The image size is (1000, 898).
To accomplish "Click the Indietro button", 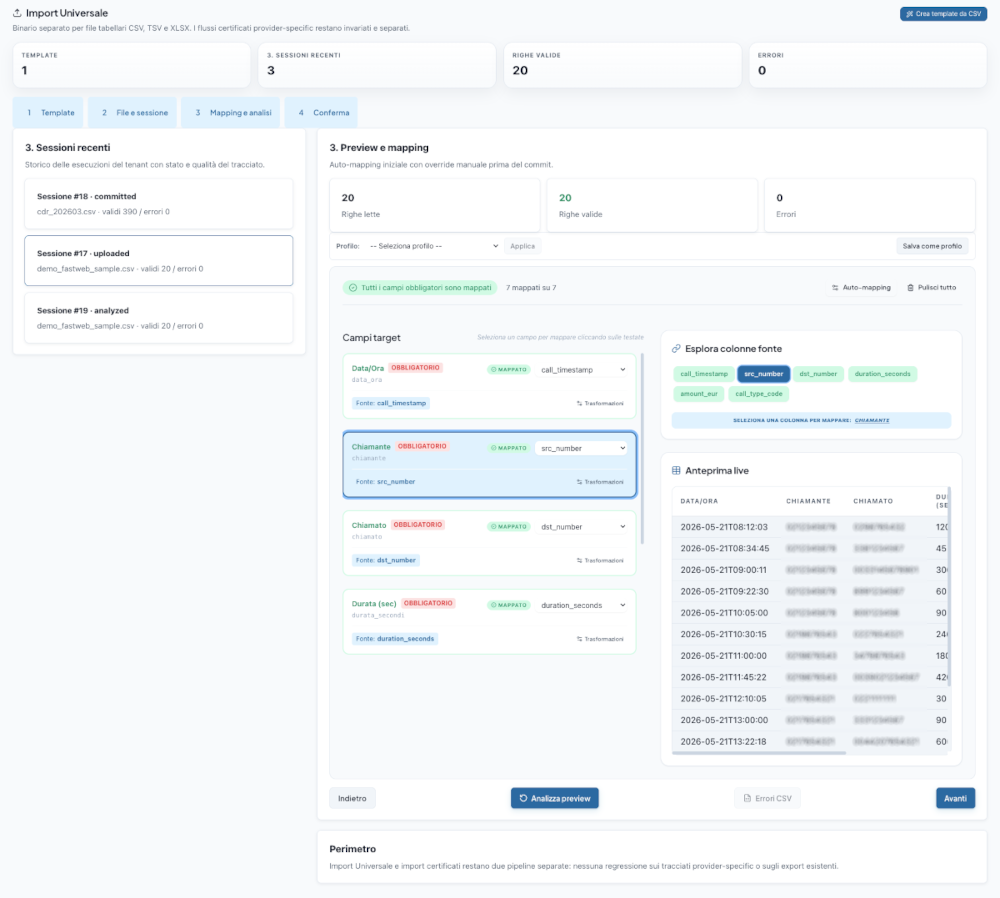I will click(352, 799).
